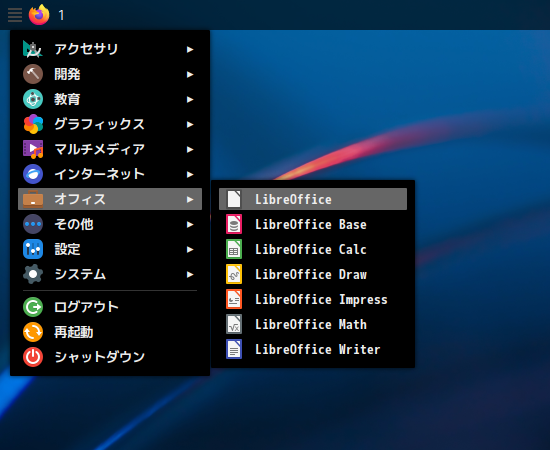Launch LibreOffice Impress

coord(313,299)
